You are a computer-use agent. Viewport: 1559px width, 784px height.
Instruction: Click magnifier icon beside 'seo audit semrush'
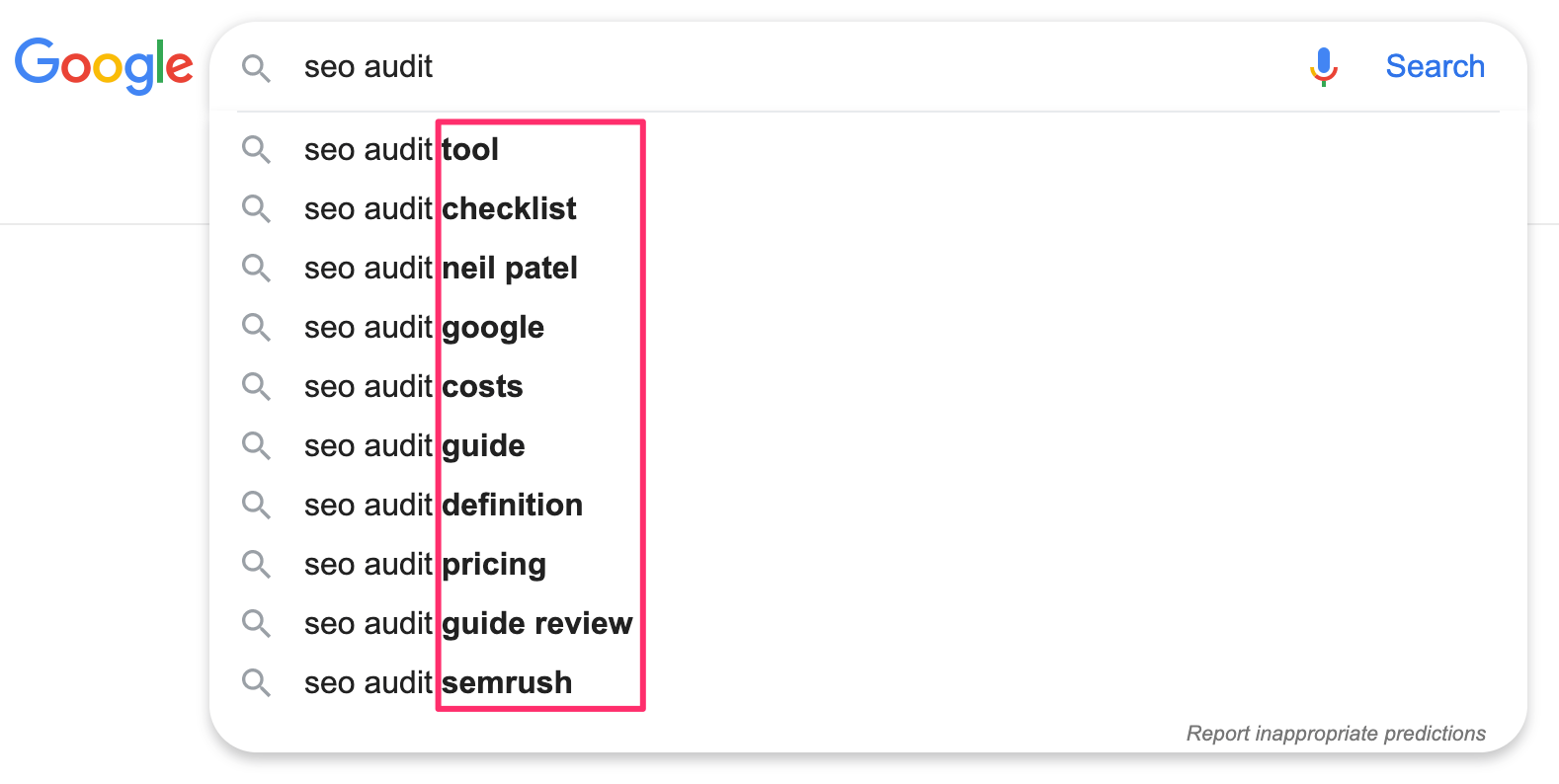[x=256, y=683]
